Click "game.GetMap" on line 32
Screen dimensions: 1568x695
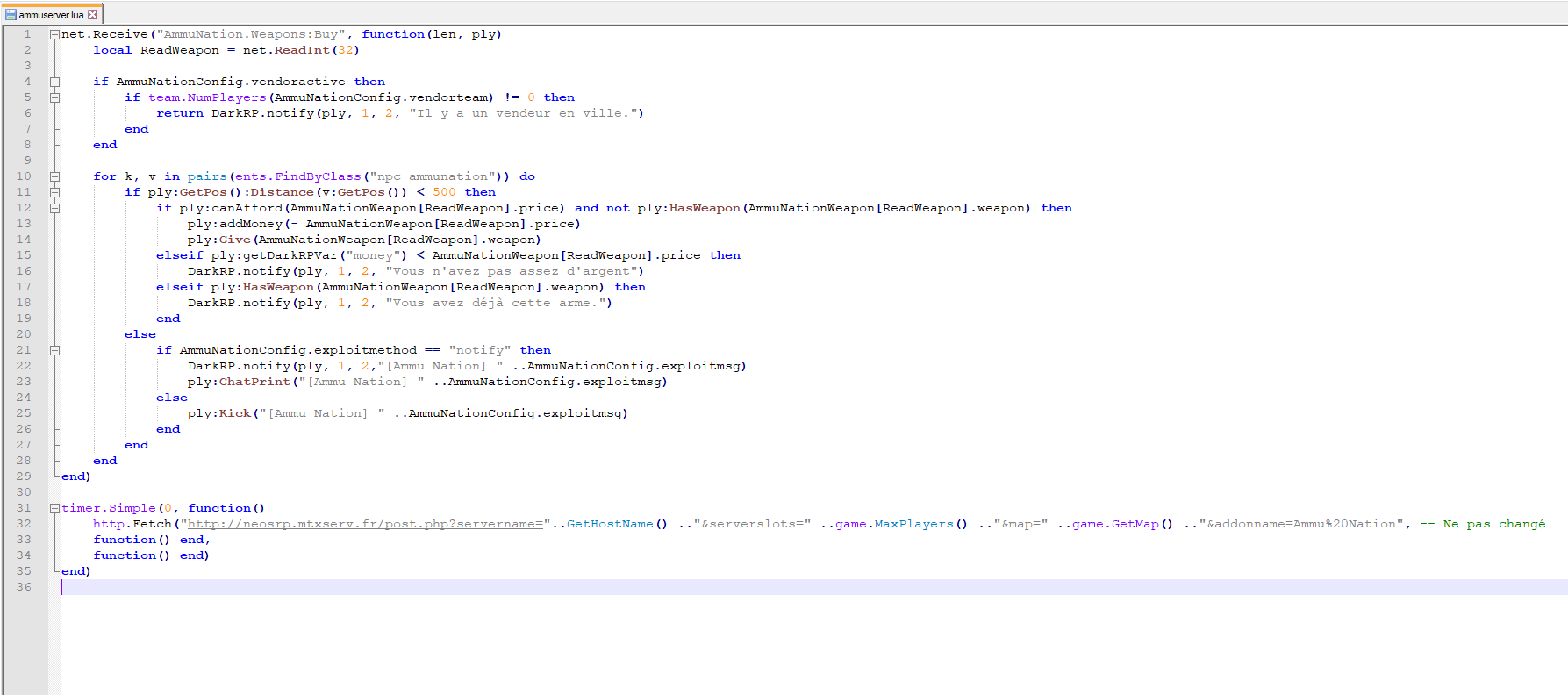click(x=1115, y=524)
